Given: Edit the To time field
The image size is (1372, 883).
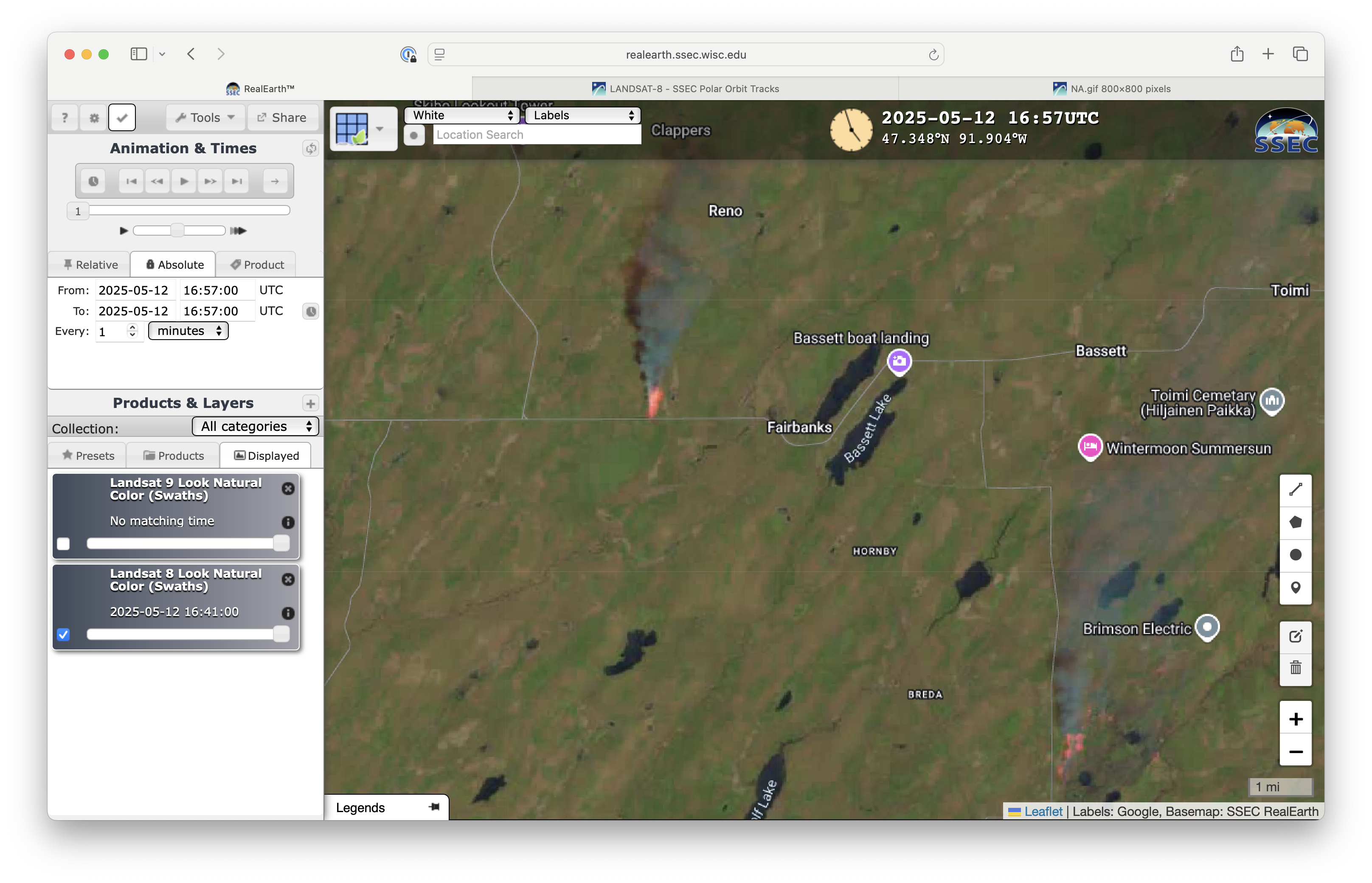Looking at the screenshot, I should point(217,311).
